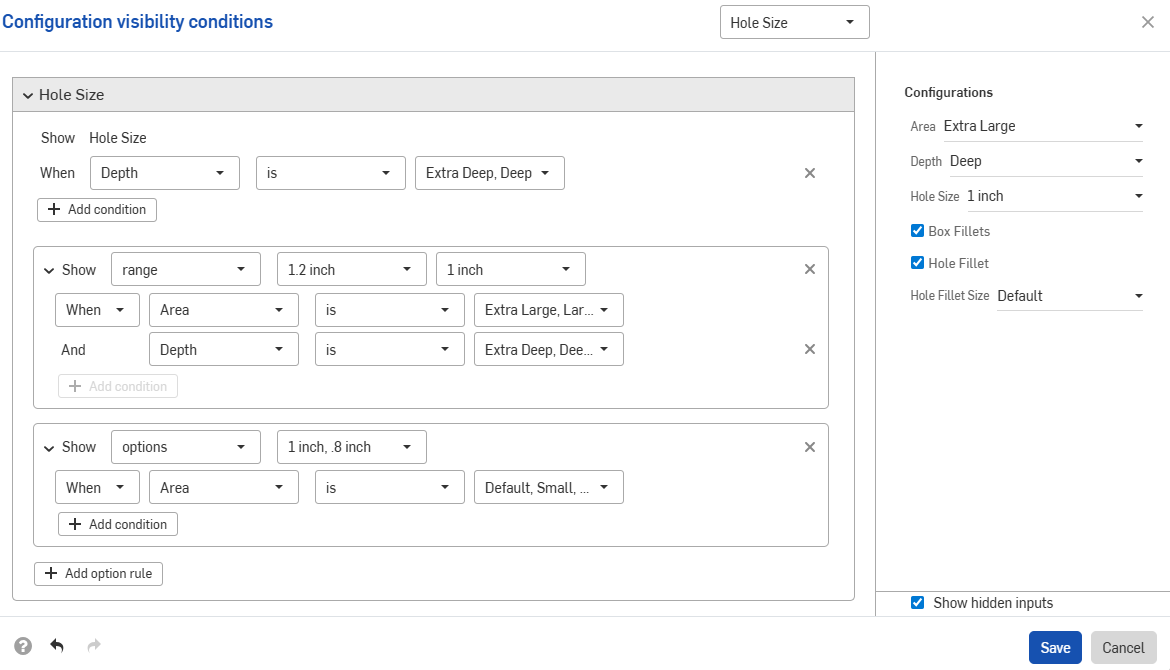
Task: Open the Hole Fillet Size dropdown
Action: 1069,295
